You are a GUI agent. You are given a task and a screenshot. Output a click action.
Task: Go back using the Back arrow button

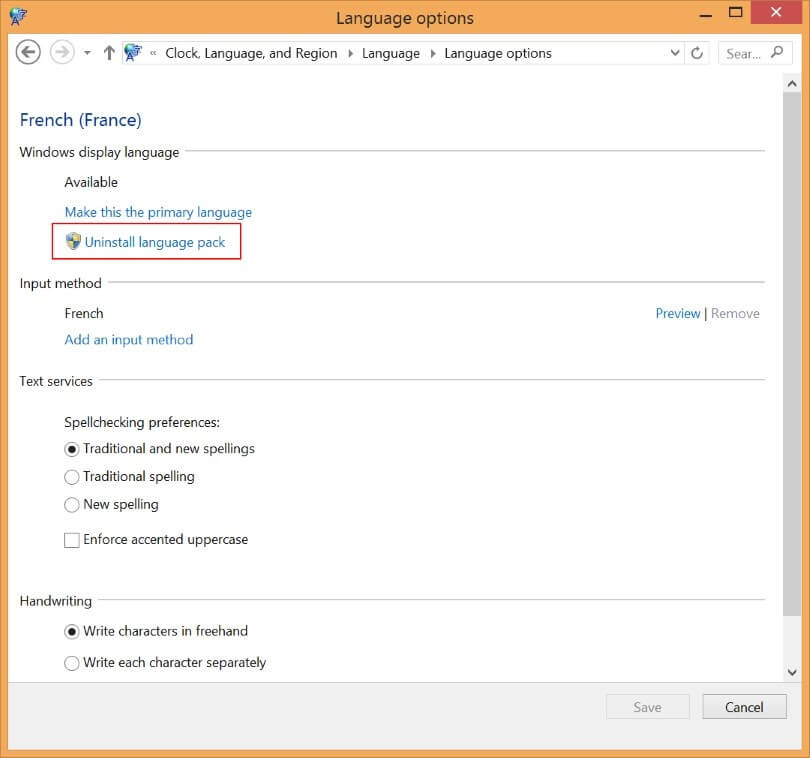pyautogui.click(x=28, y=53)
